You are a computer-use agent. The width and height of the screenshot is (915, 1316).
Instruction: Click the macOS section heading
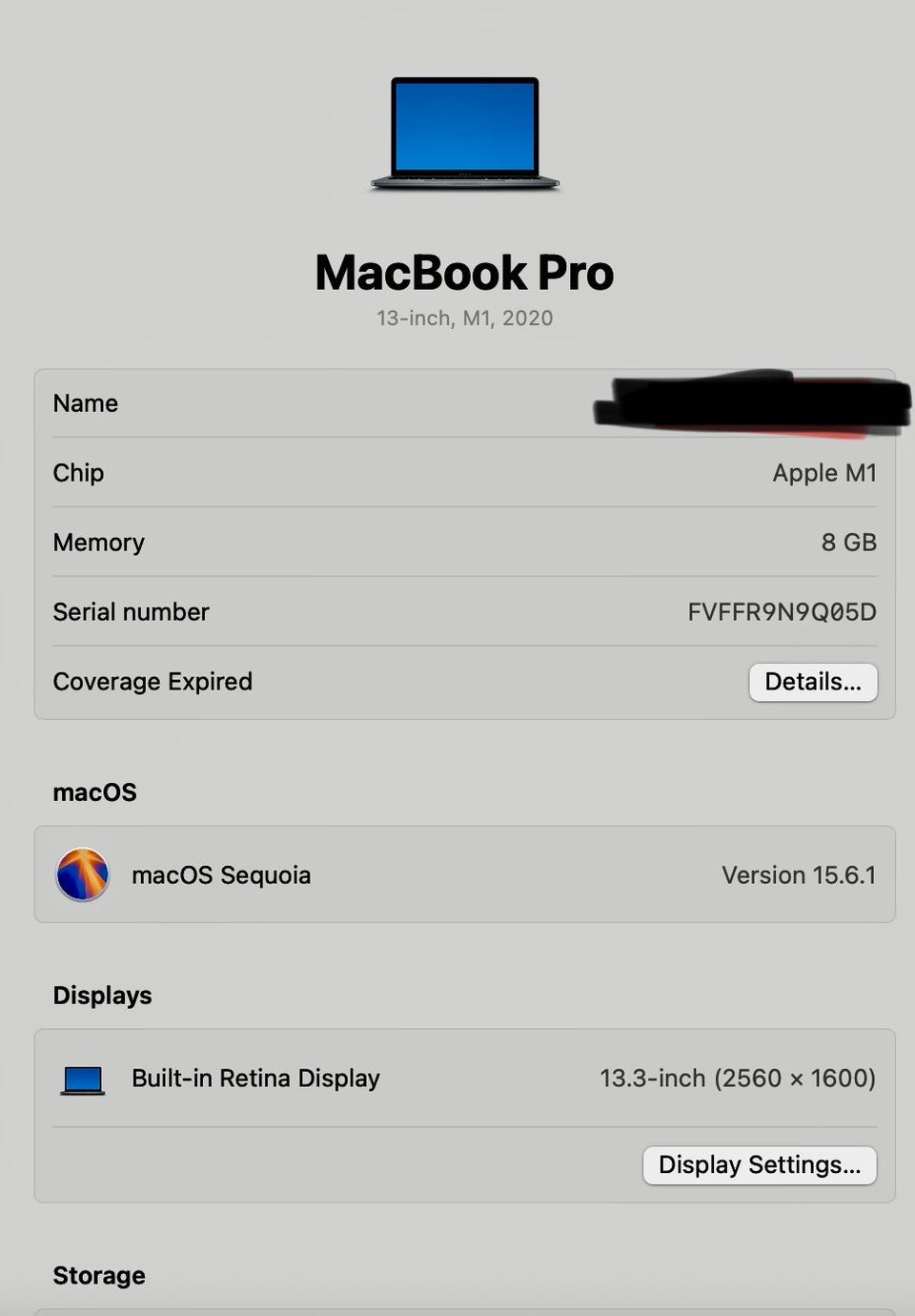[x=94, y=792]
